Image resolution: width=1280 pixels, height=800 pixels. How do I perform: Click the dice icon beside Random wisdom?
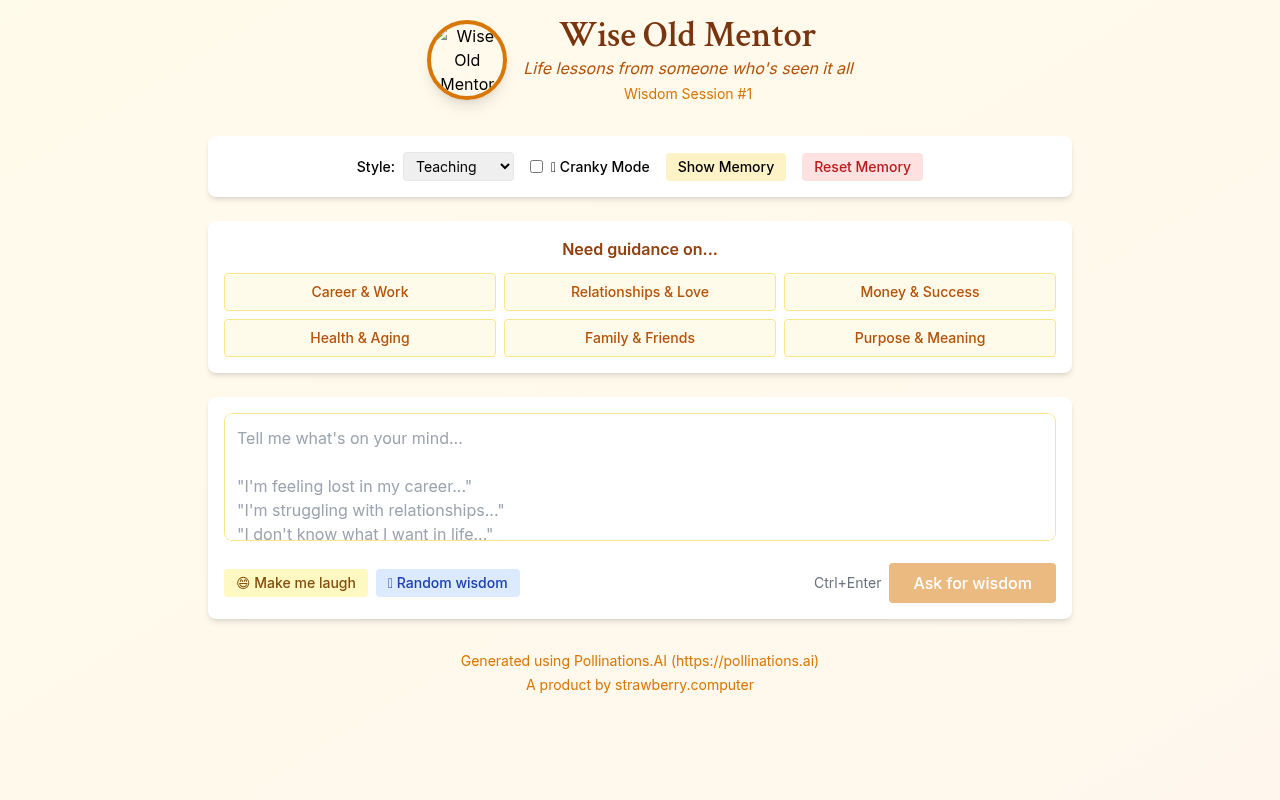pyautogui.click(x=389, y=582)
